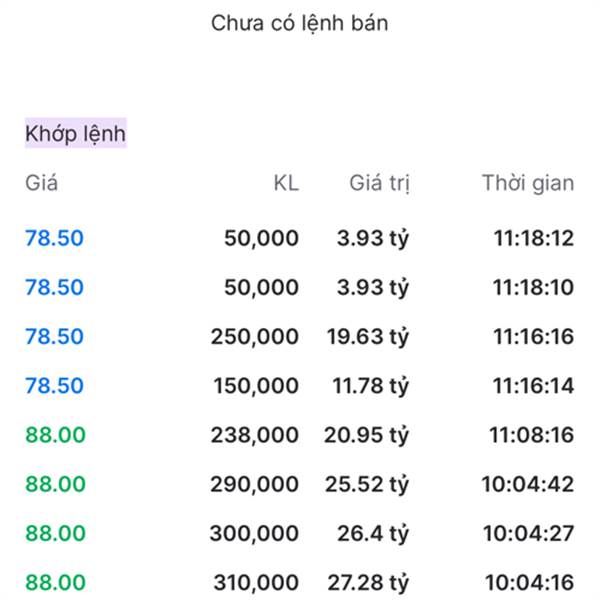This screenshot has width=600, height=600.
Task: Select the trade row at 11:18:10
Action: point(300,287)
